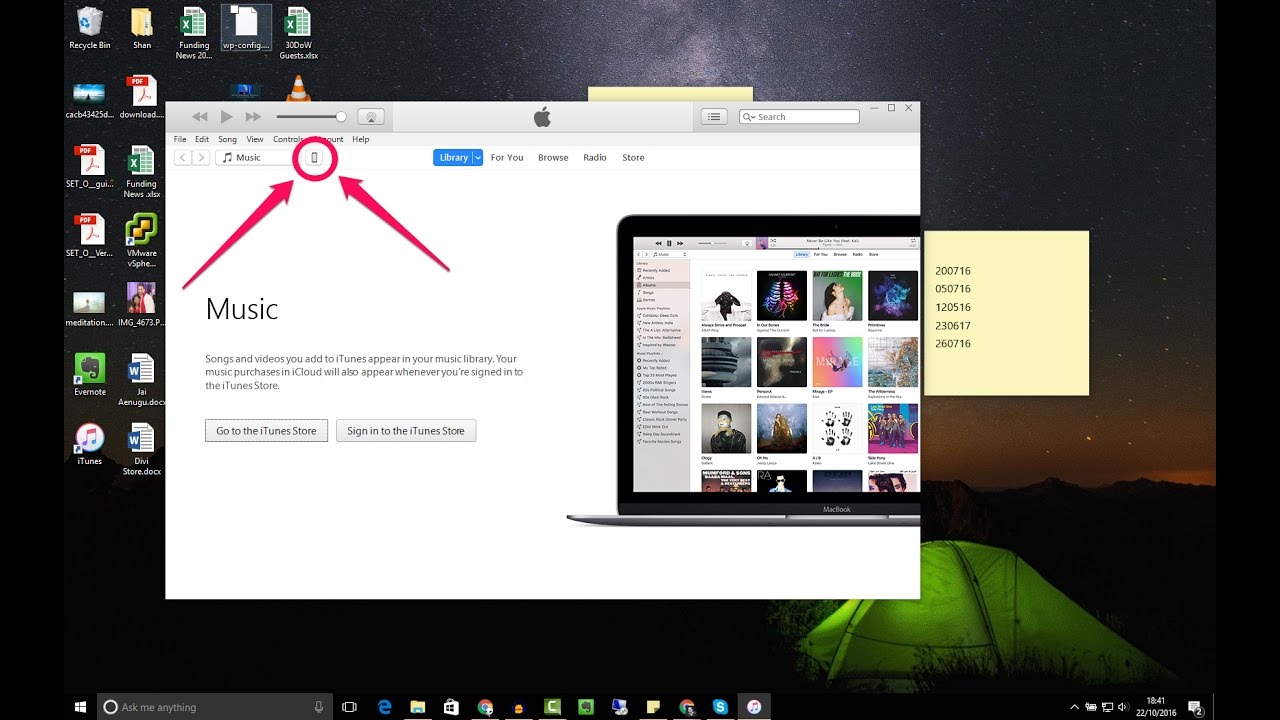Image resolution: width=1280 pixels, height=720 pixels.
Task: Skip to previous track in iTunes
Action: [x=200, y=117]
